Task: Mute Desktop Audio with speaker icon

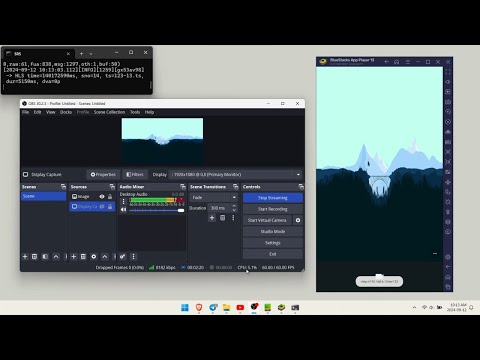Action: click(x=124, y=210)
